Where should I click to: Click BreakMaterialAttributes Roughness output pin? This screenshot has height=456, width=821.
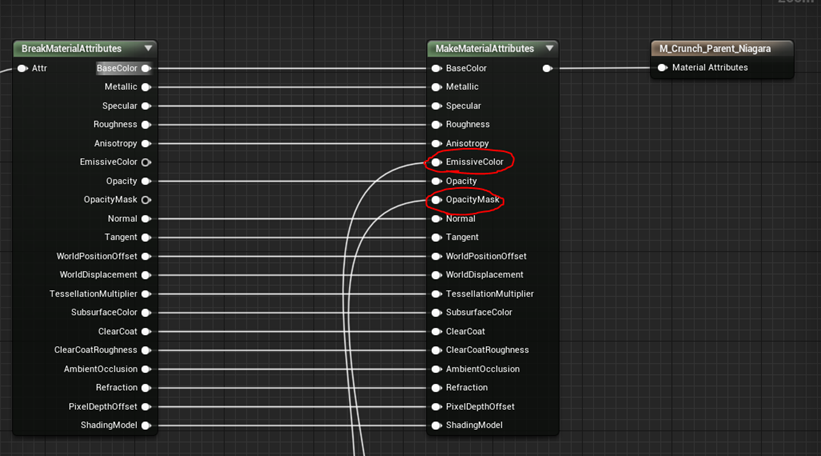[x=147, y=125]
